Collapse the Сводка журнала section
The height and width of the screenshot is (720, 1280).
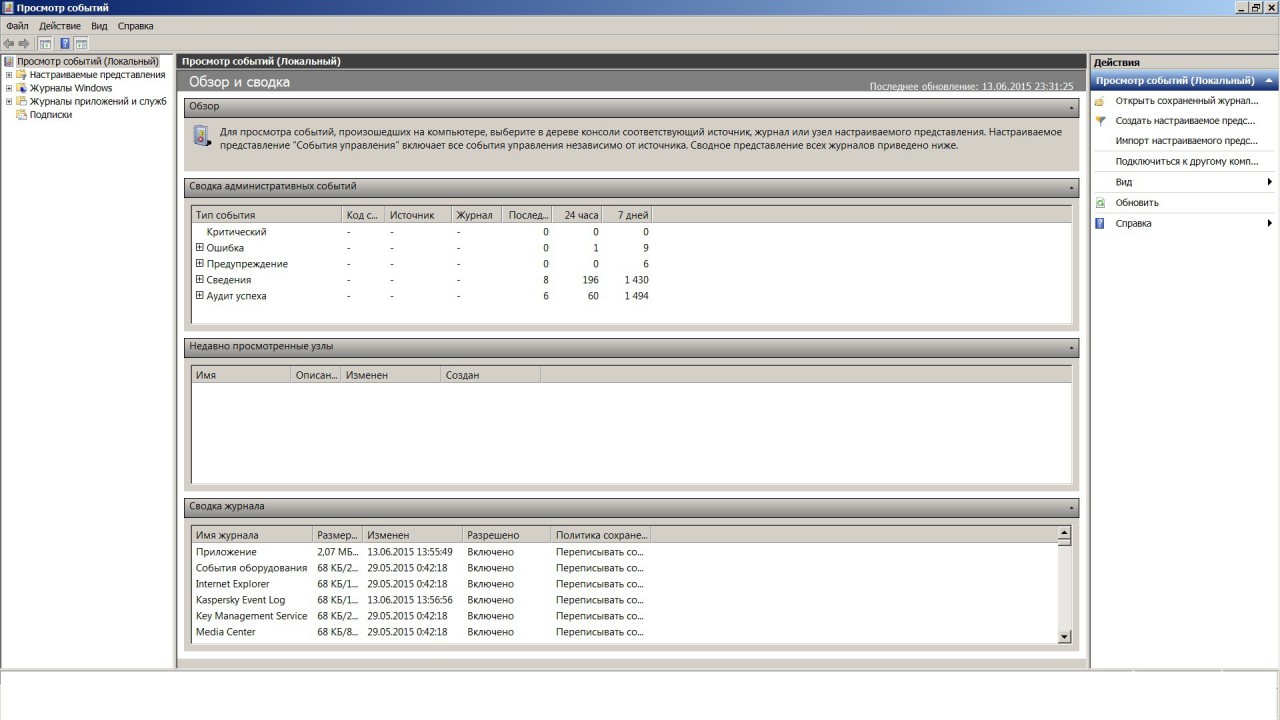click(1072, 507)
